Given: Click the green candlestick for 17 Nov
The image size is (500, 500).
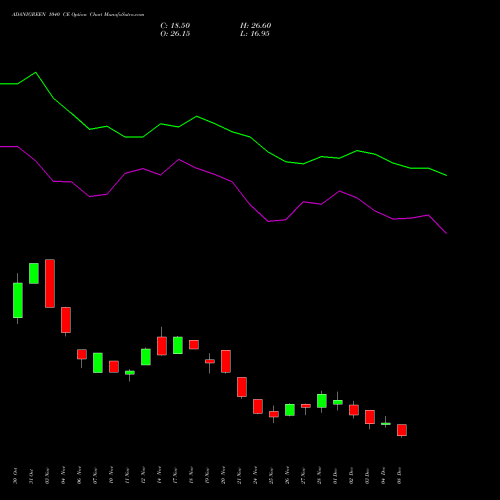Looking at the screenshot, I should 178,345.
